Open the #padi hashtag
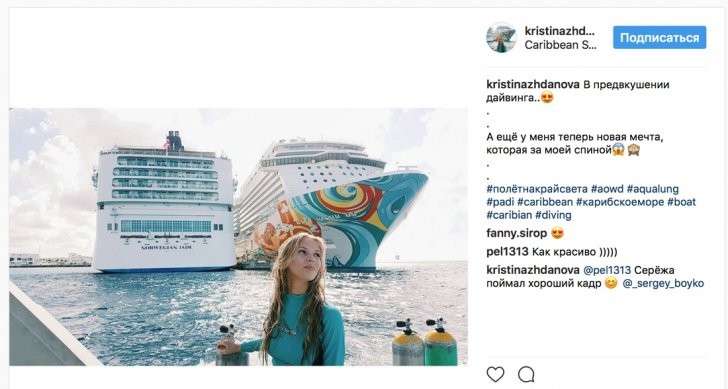This screenshot has height=389, width=728. 500,202
